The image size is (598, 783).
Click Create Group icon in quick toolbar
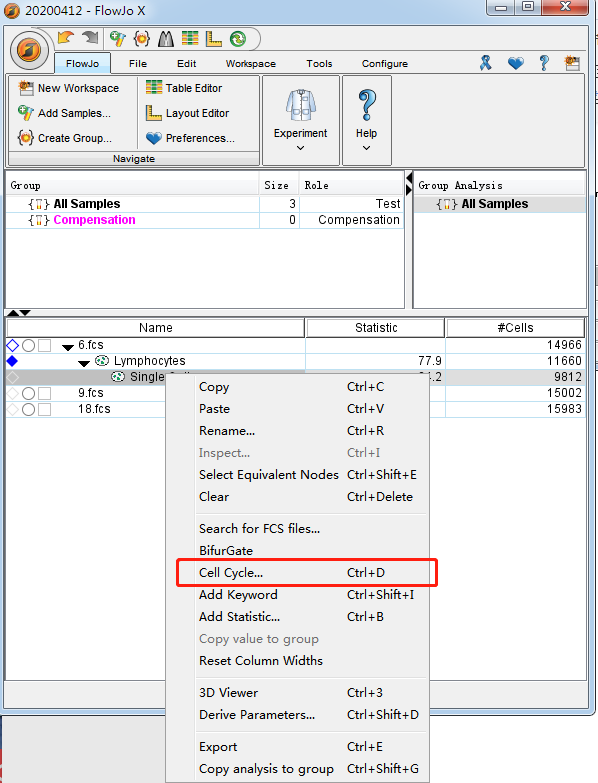[142, 38]
